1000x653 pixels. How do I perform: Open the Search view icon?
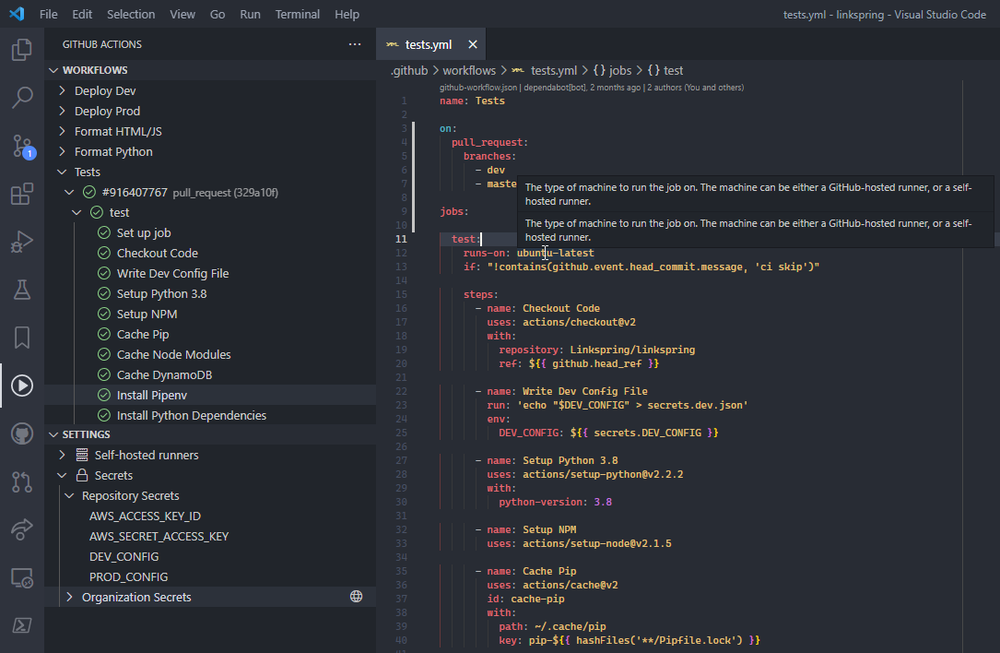pyautogui.click(x=22, y=98)
